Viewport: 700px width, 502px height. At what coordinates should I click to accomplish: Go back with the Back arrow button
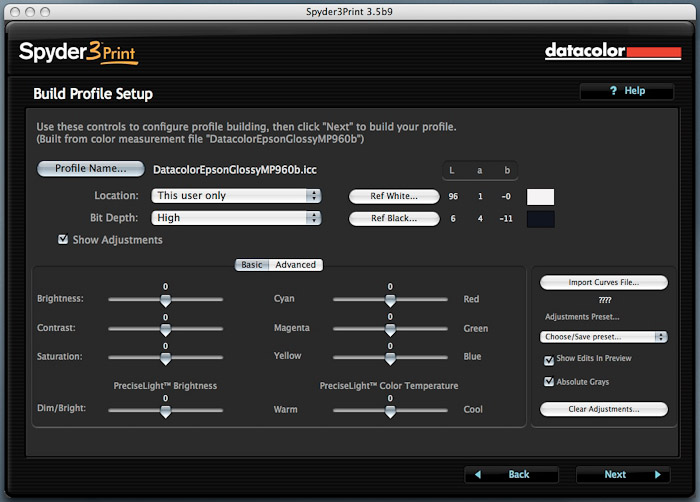(x=511, y=474)
